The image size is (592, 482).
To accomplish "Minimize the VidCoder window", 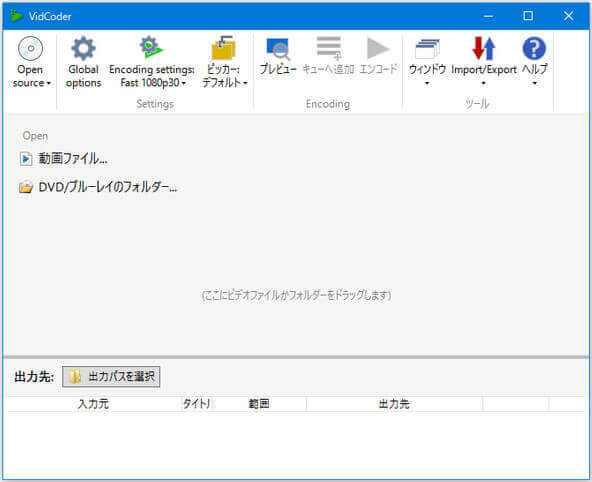I will (488, 16).
